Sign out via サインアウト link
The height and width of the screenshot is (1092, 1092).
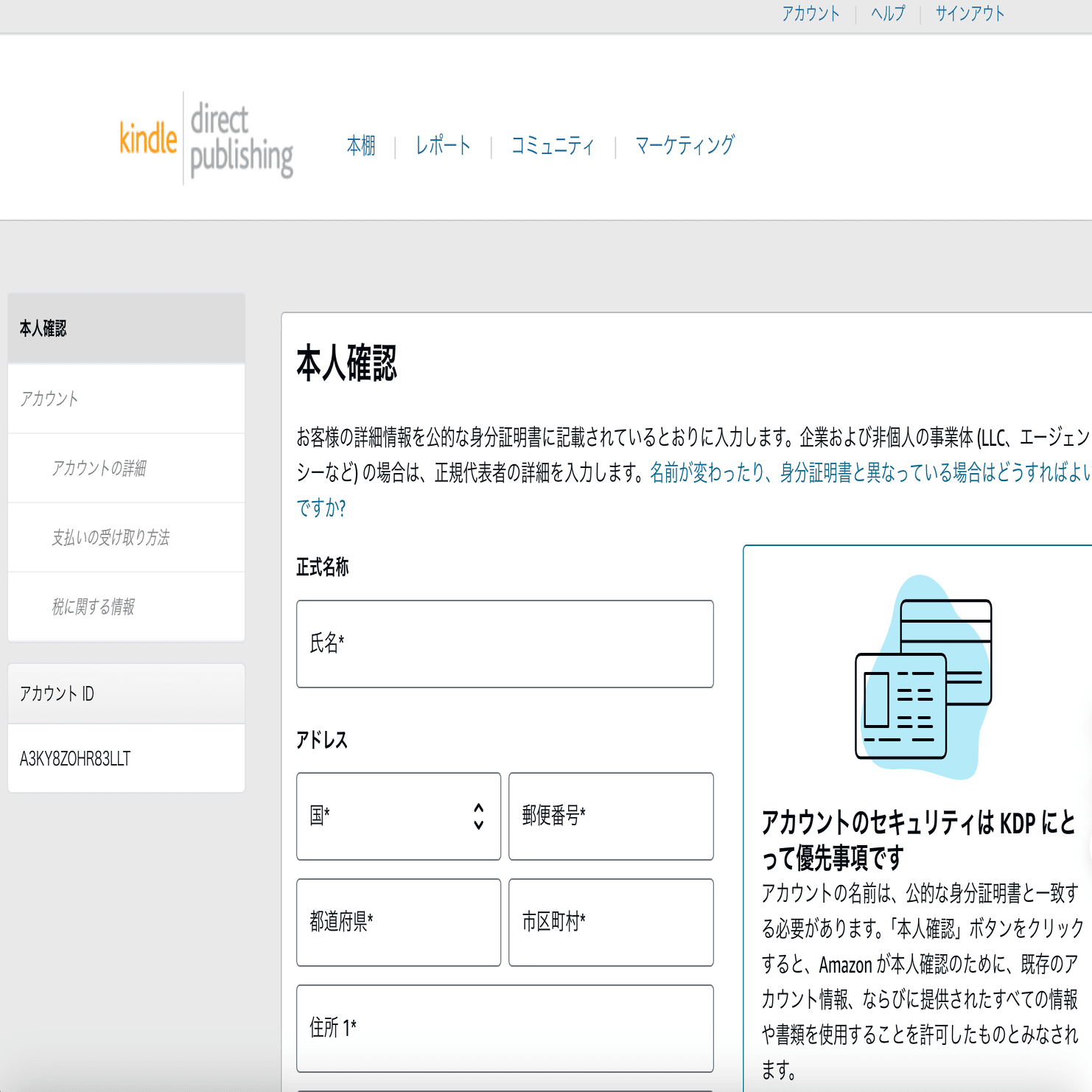969,13
